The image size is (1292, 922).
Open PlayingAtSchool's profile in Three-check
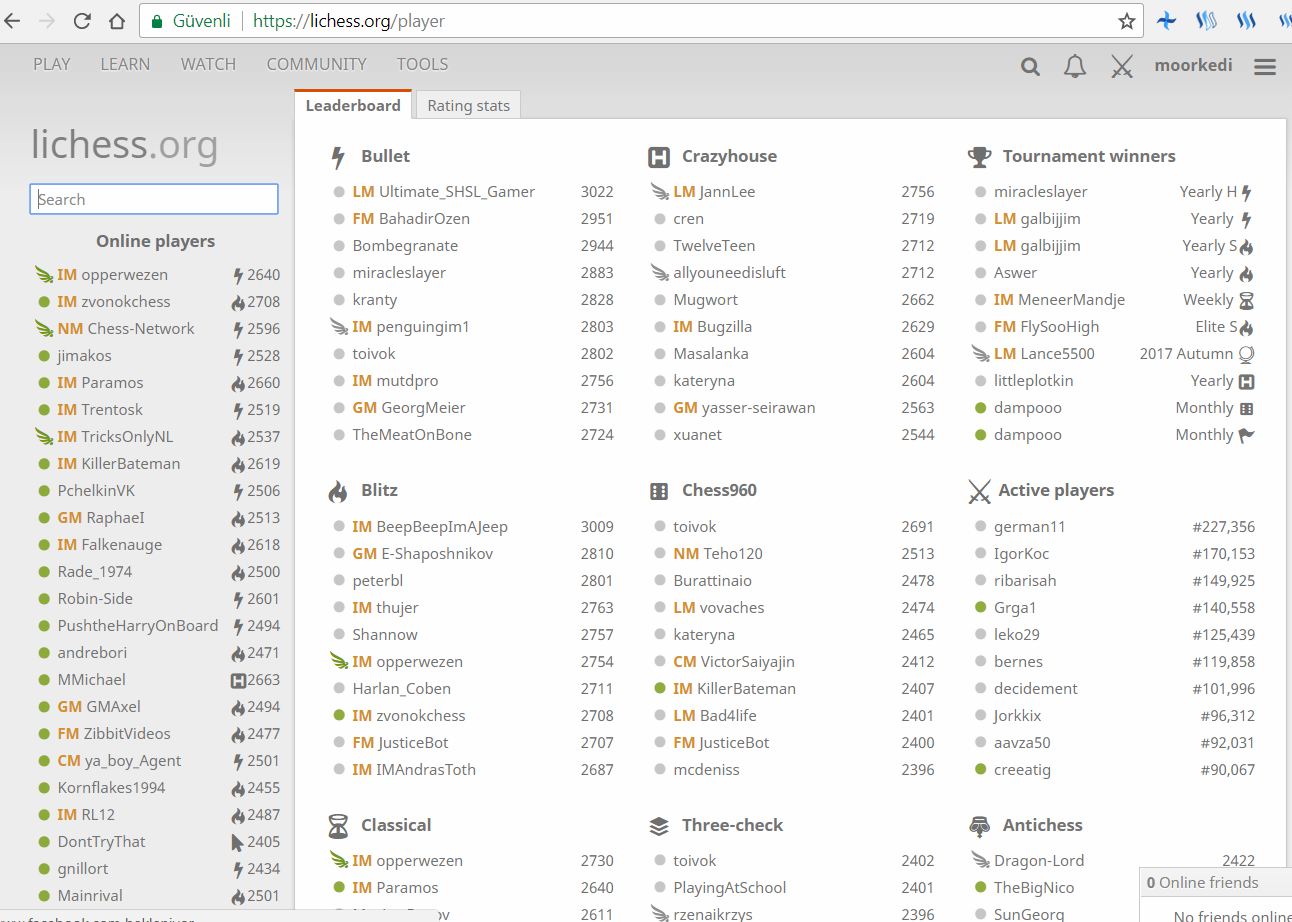click(730, 888)
